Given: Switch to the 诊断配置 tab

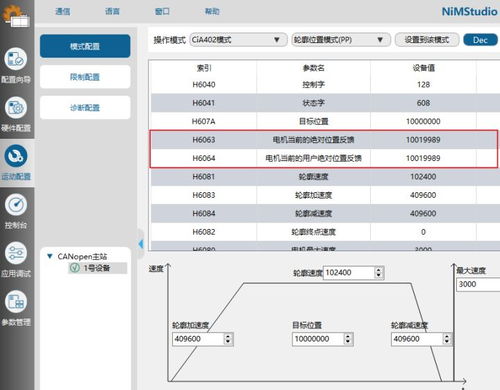Looking at the screenshot, I should point(85,107).
